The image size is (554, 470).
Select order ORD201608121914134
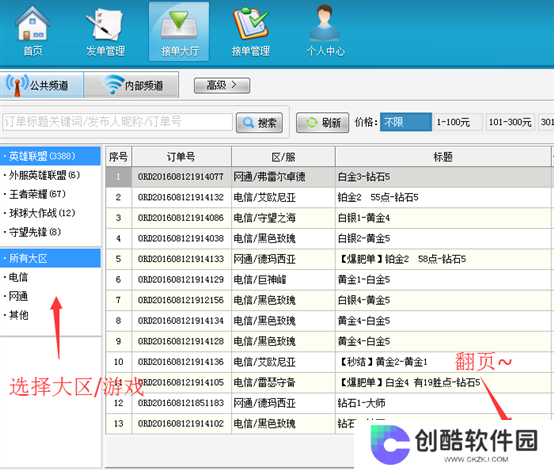click(181, 321)
